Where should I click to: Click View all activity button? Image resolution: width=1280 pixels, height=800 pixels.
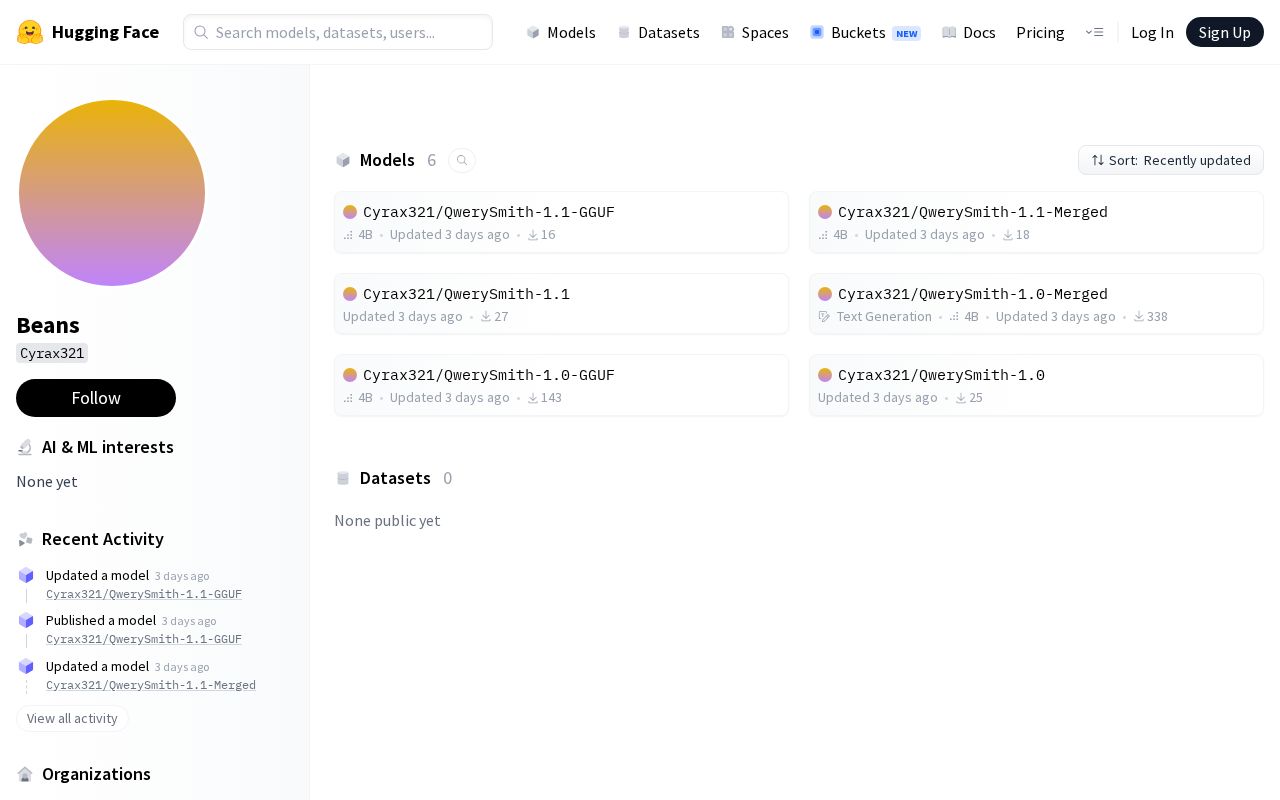(x=72, y=718)
